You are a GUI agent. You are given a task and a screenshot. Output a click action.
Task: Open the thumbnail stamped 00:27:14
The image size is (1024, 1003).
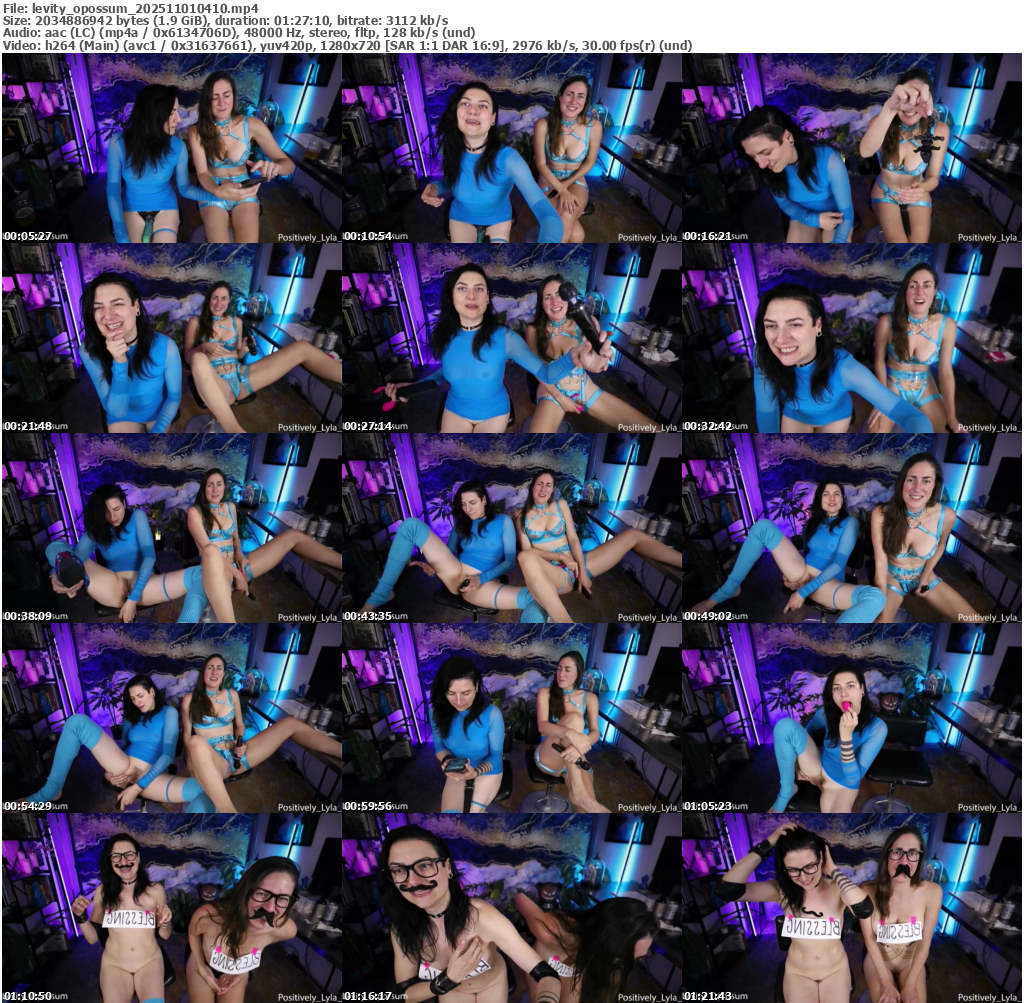tap(511, 338)
